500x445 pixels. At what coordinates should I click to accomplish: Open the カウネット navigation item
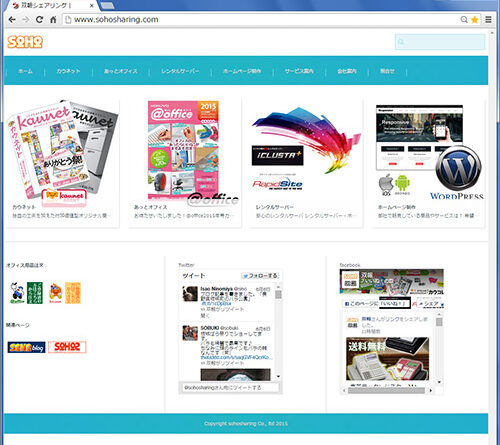point(68,71)
